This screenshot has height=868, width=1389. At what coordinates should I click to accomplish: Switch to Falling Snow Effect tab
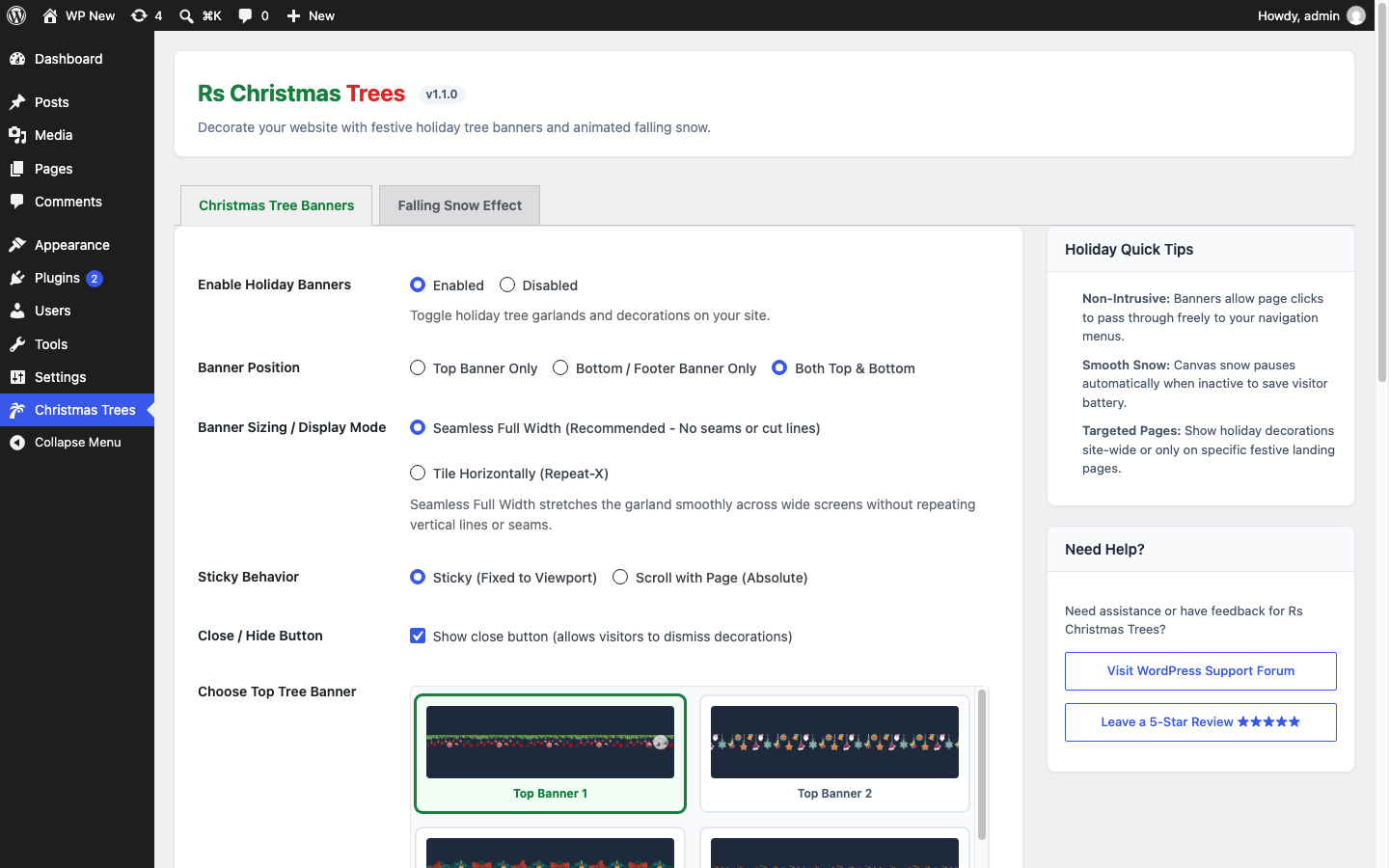coord(460,205)
